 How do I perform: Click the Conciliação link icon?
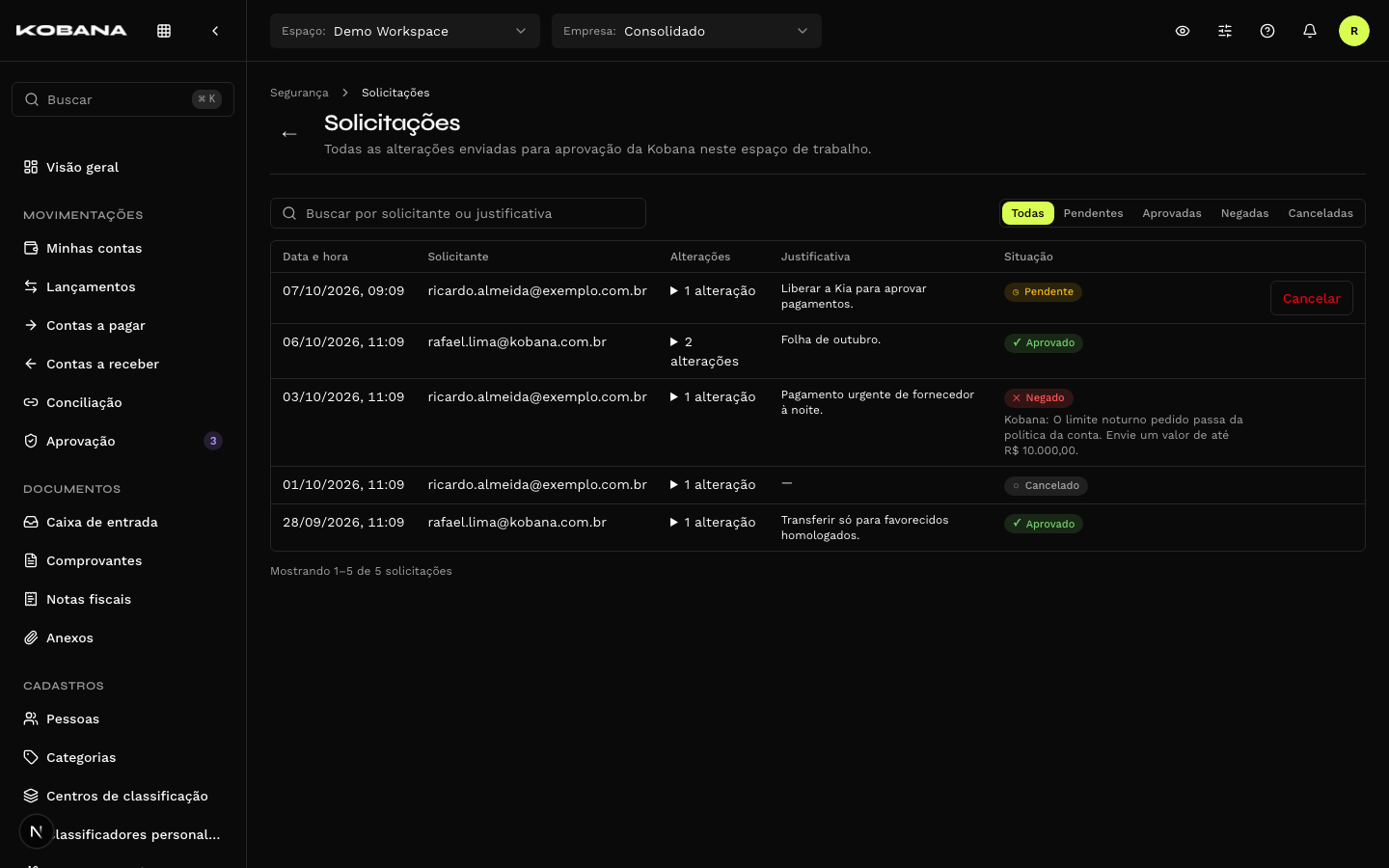(x=31, y=402)
